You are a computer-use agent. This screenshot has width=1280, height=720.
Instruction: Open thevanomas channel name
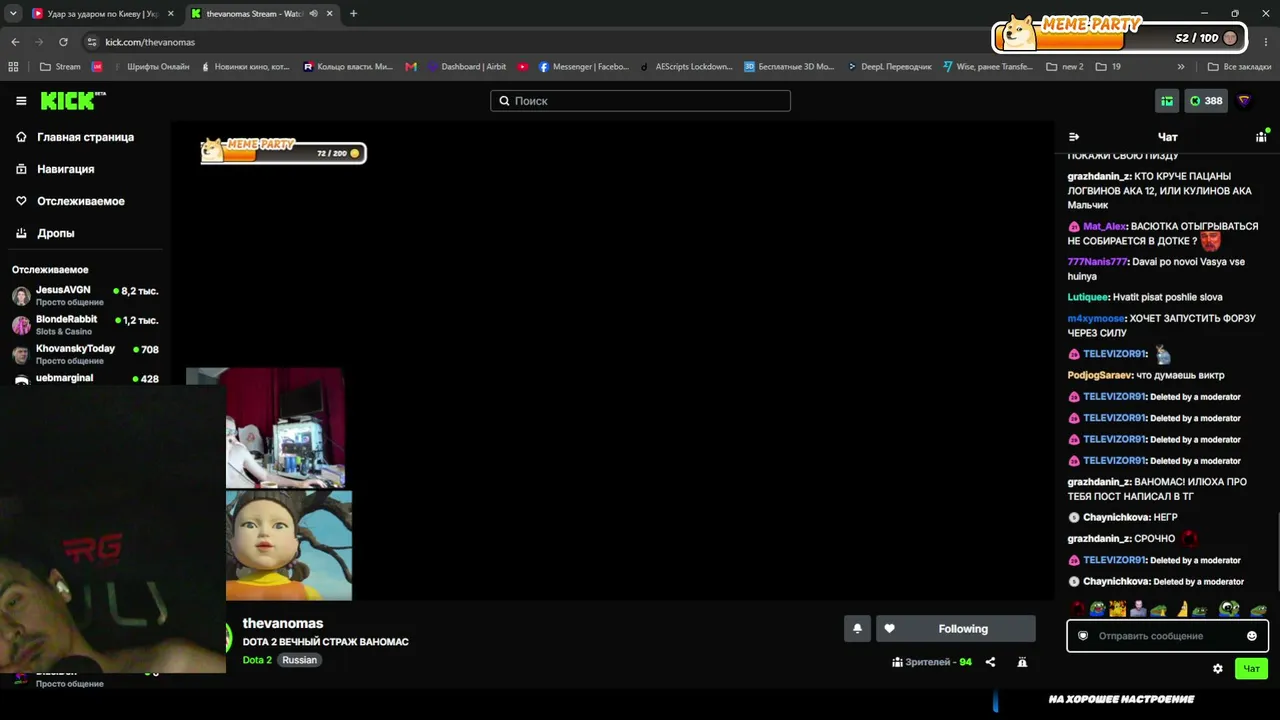tap(283, 623)
